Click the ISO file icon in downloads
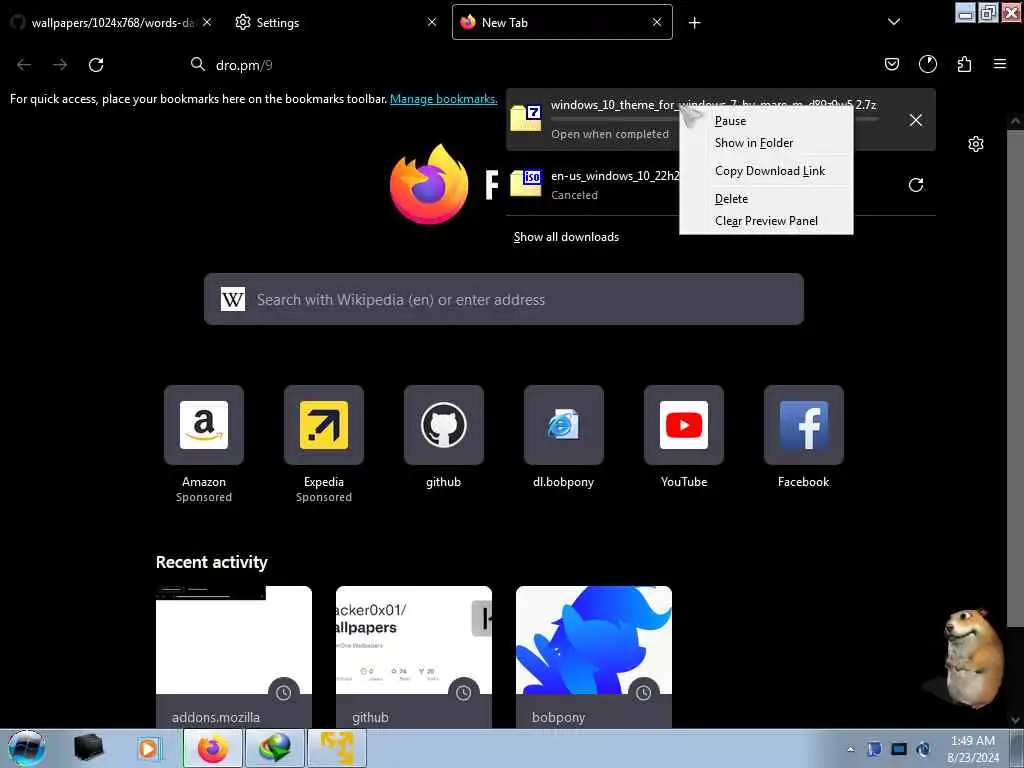 pos(526,183)
